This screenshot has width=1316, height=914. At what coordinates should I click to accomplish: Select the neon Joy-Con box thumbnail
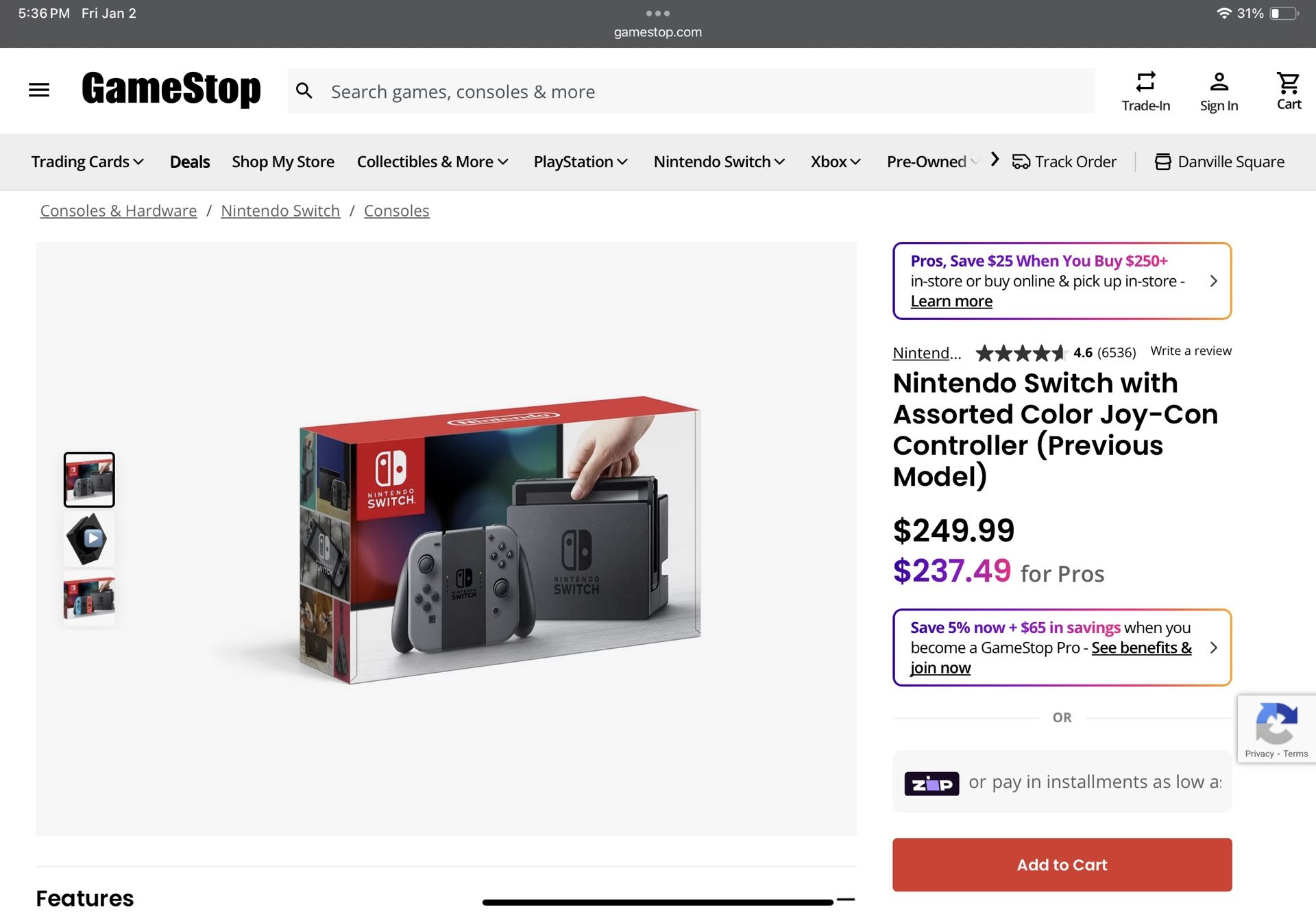(x=89, y=597)
